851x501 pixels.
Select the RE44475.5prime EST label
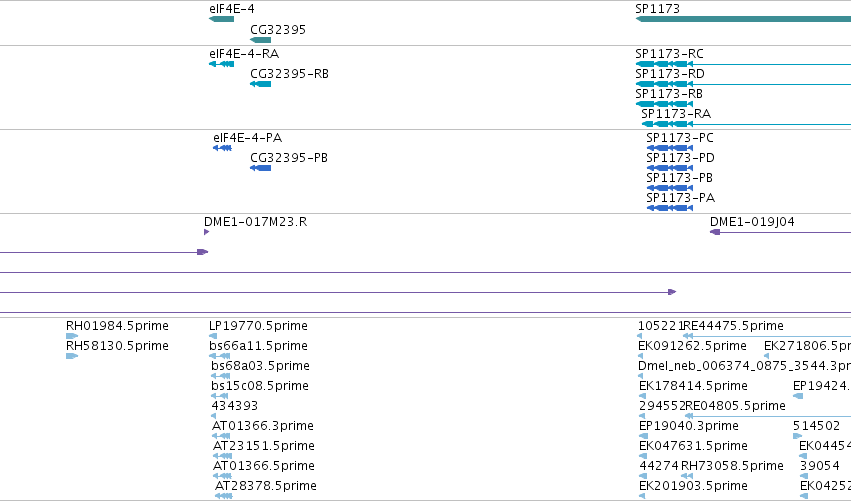click(734, 326)
